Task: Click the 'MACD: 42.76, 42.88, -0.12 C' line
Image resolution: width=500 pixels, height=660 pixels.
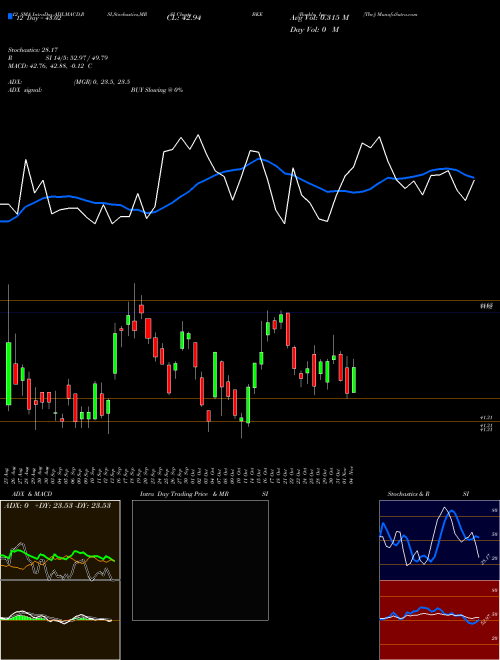Action: (x=50, y=66)
